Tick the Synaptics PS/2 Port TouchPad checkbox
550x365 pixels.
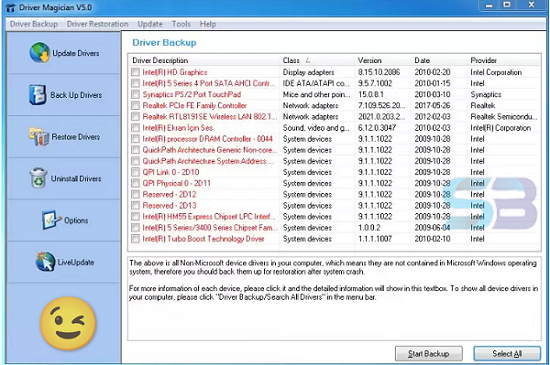point(135,94)
